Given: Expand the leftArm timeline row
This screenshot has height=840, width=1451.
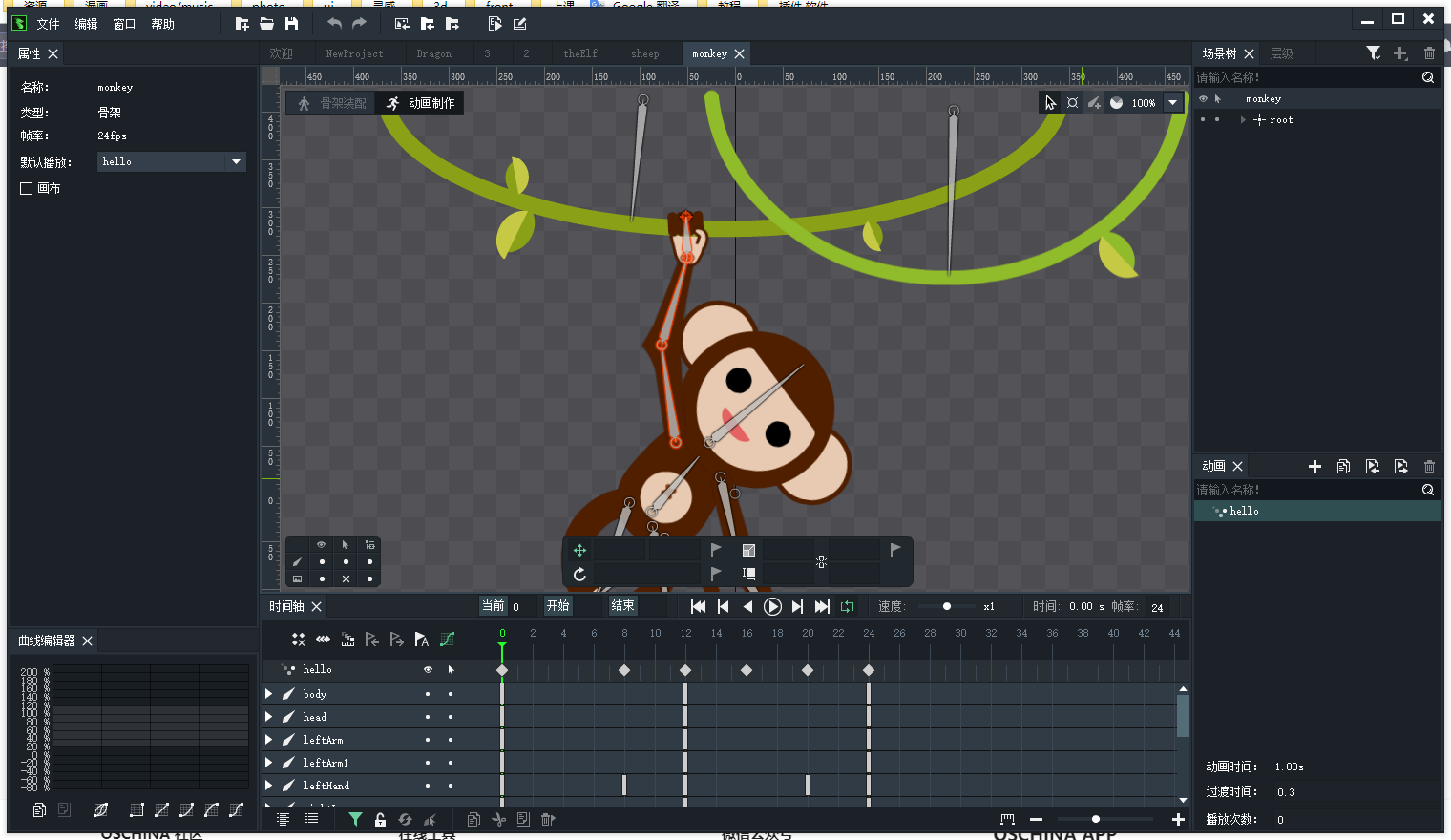Looking at the screenshot, I should [x=269, y=740].
